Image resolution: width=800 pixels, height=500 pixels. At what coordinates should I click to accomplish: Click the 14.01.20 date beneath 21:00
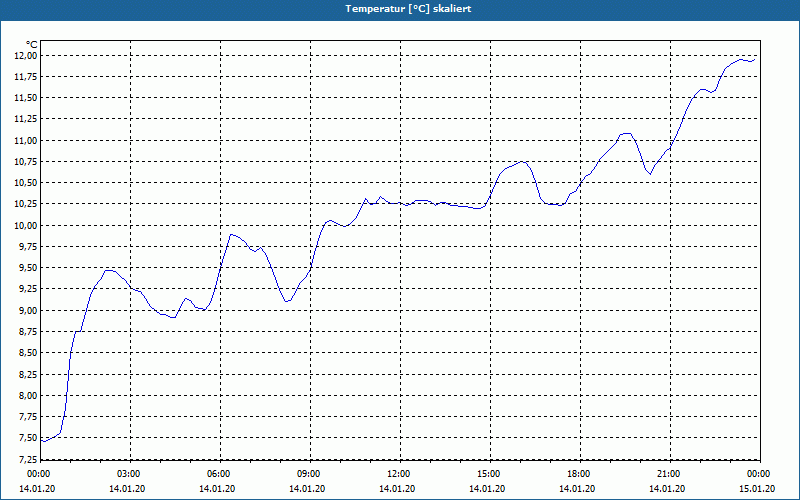point(667,489)
